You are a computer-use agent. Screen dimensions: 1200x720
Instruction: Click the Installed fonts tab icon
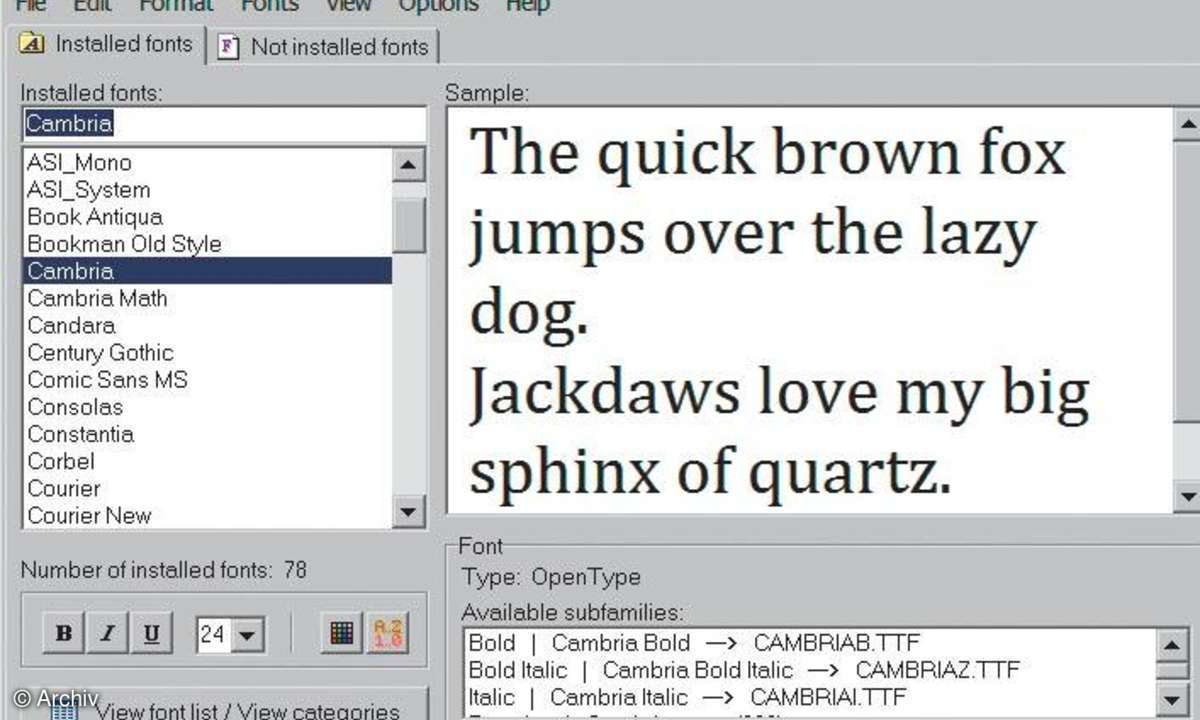pyautogui.click(x=32, y=43)
